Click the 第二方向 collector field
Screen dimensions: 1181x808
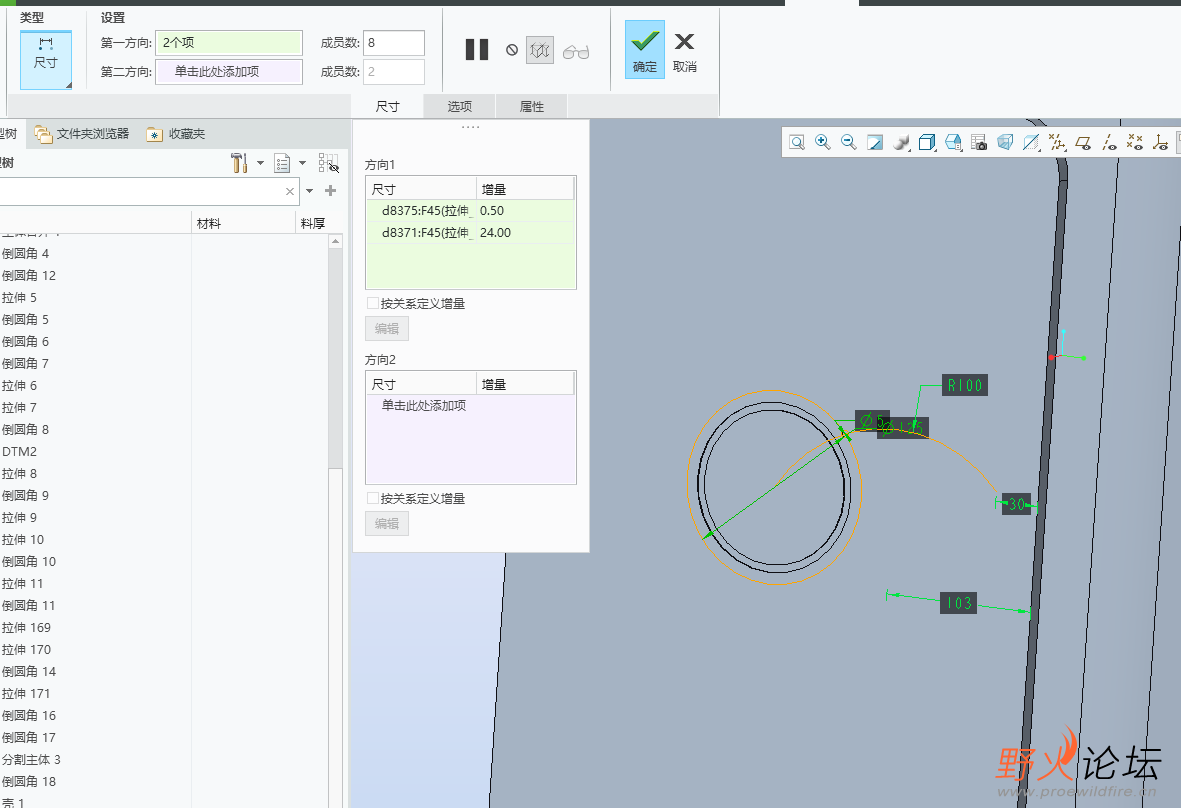(x=229, y=72)
